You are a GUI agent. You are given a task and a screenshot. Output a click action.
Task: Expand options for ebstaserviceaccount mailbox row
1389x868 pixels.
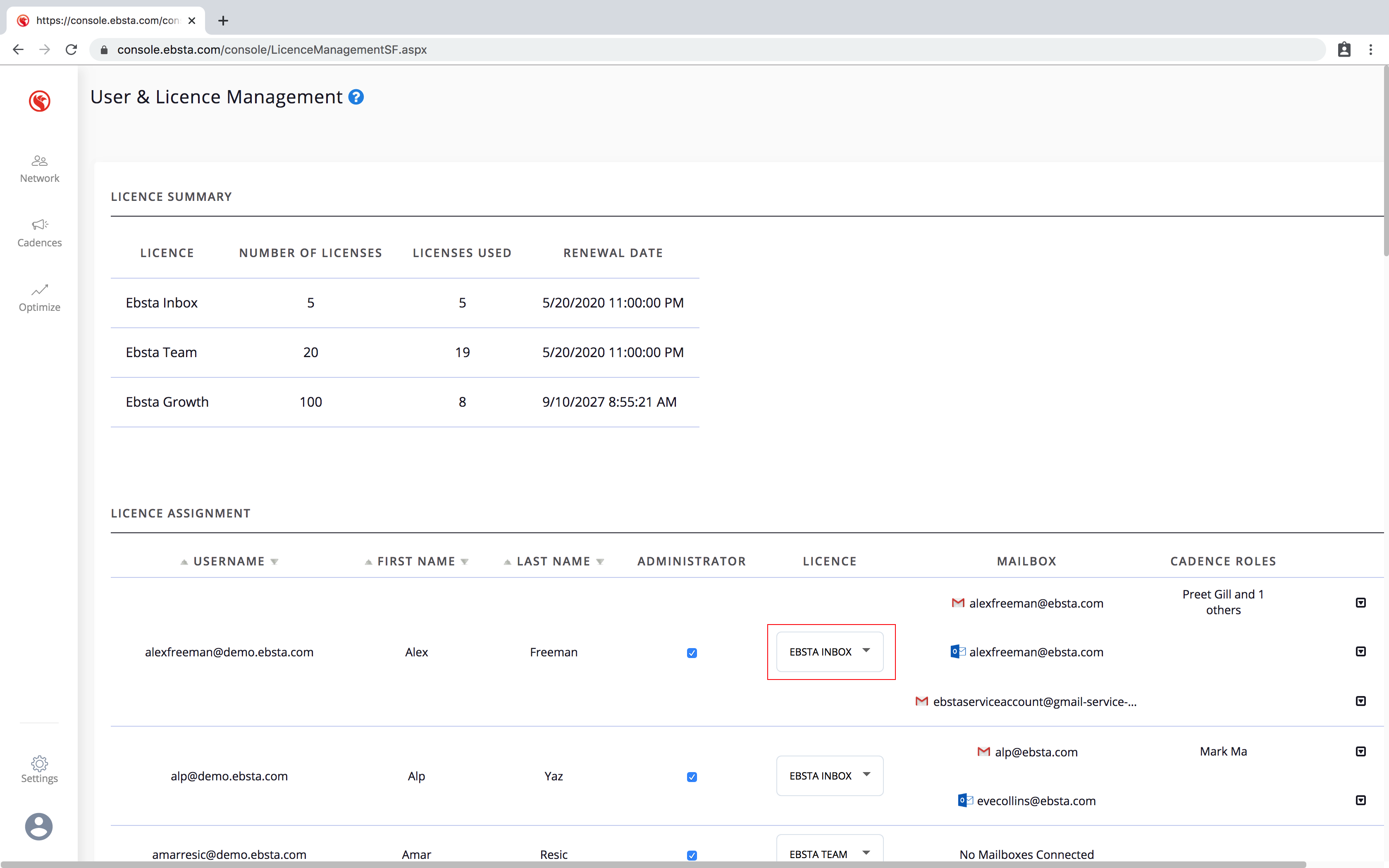click(x=1360, y=701)
